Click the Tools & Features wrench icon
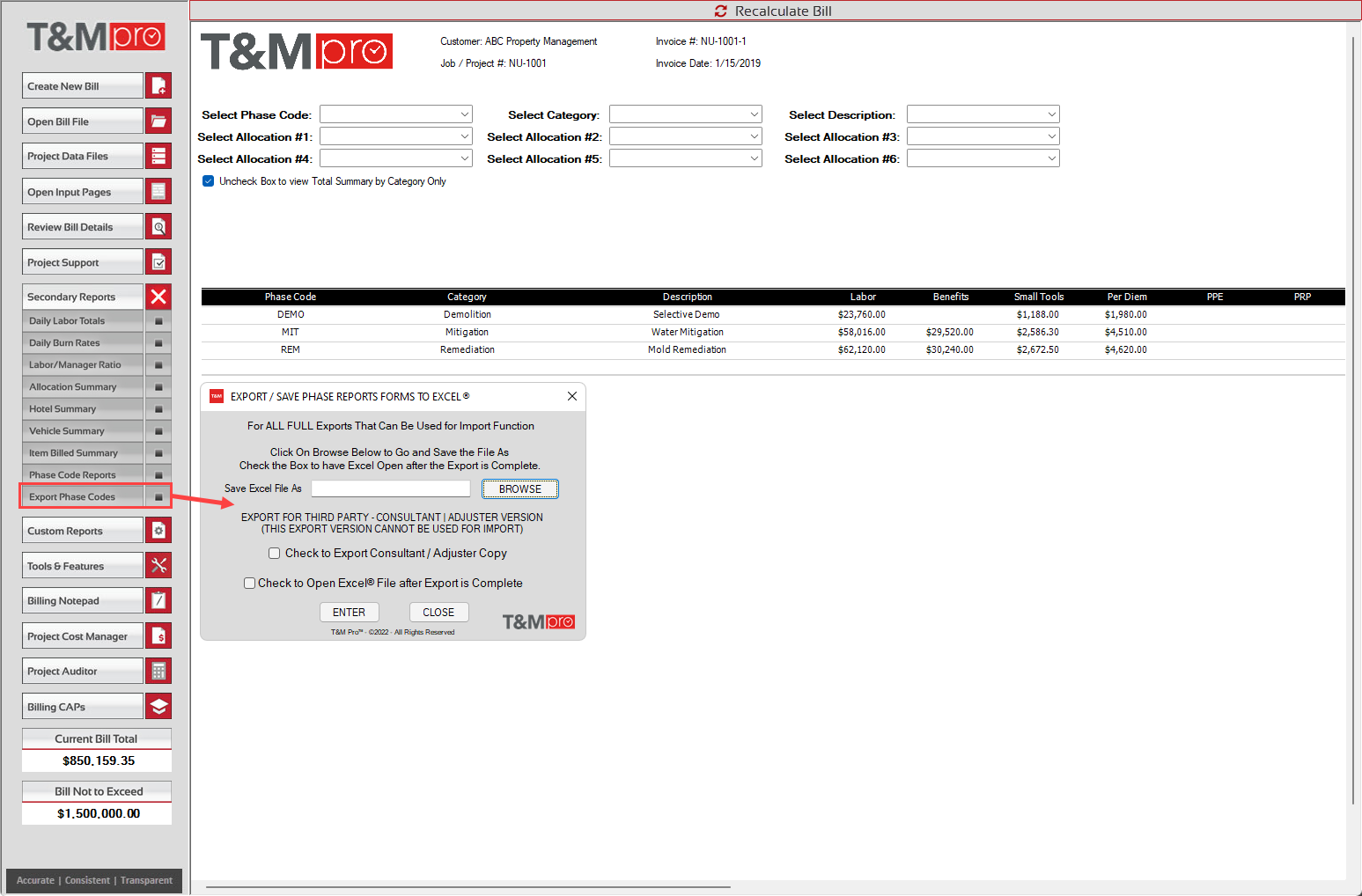1362x896 pixels. pos(158,565)
